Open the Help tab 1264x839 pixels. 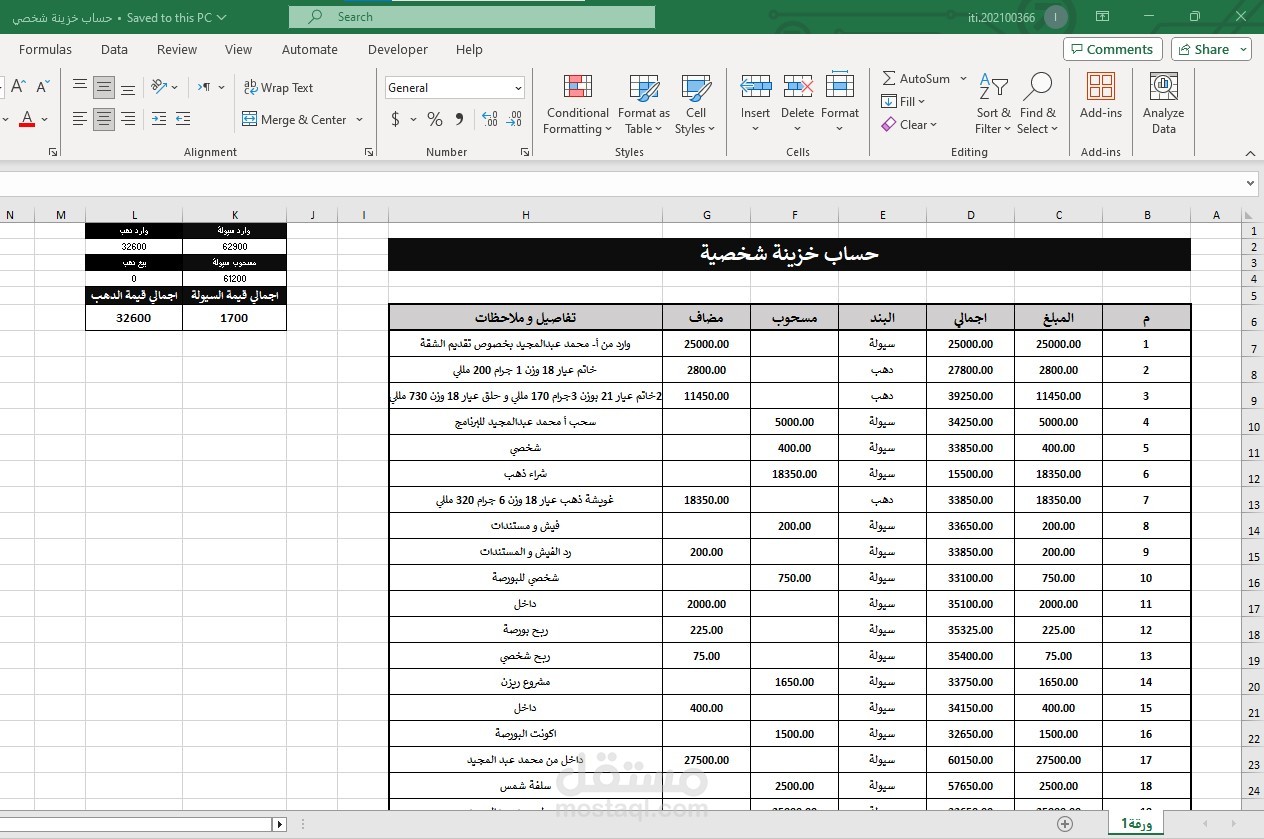[469, 49]
